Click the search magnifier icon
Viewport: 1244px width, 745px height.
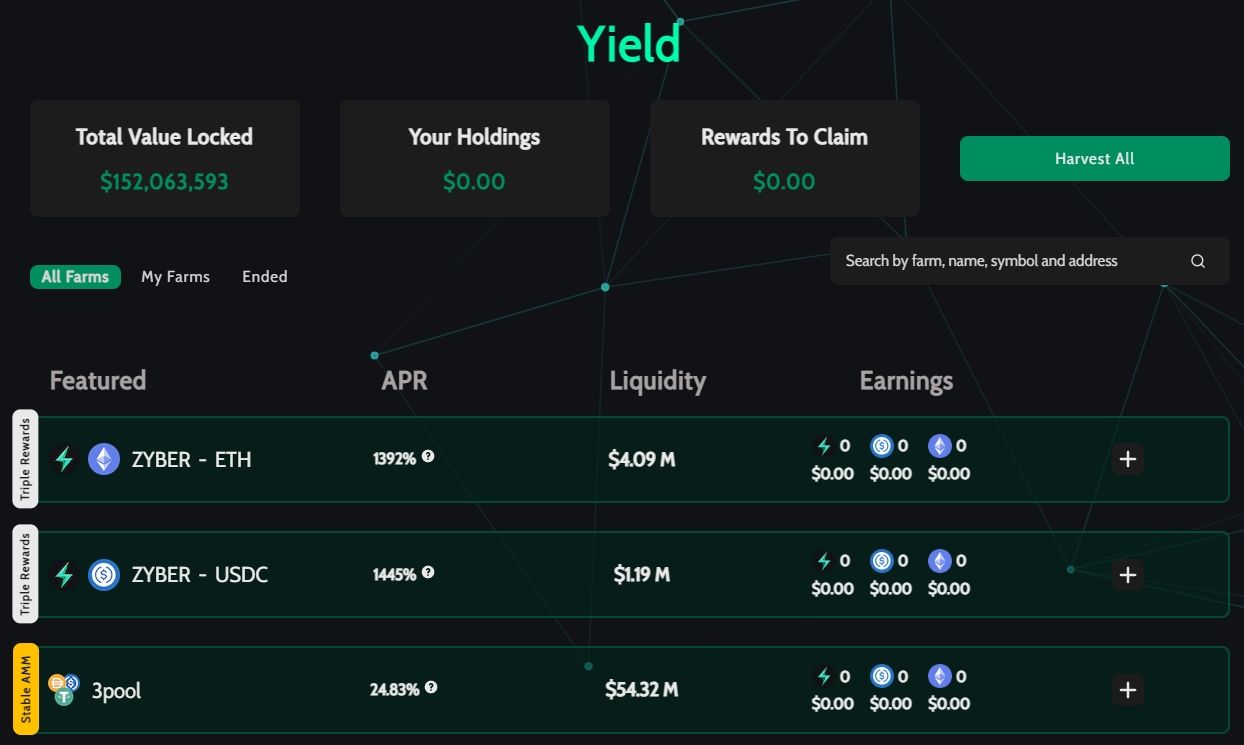click(1197, 261)
